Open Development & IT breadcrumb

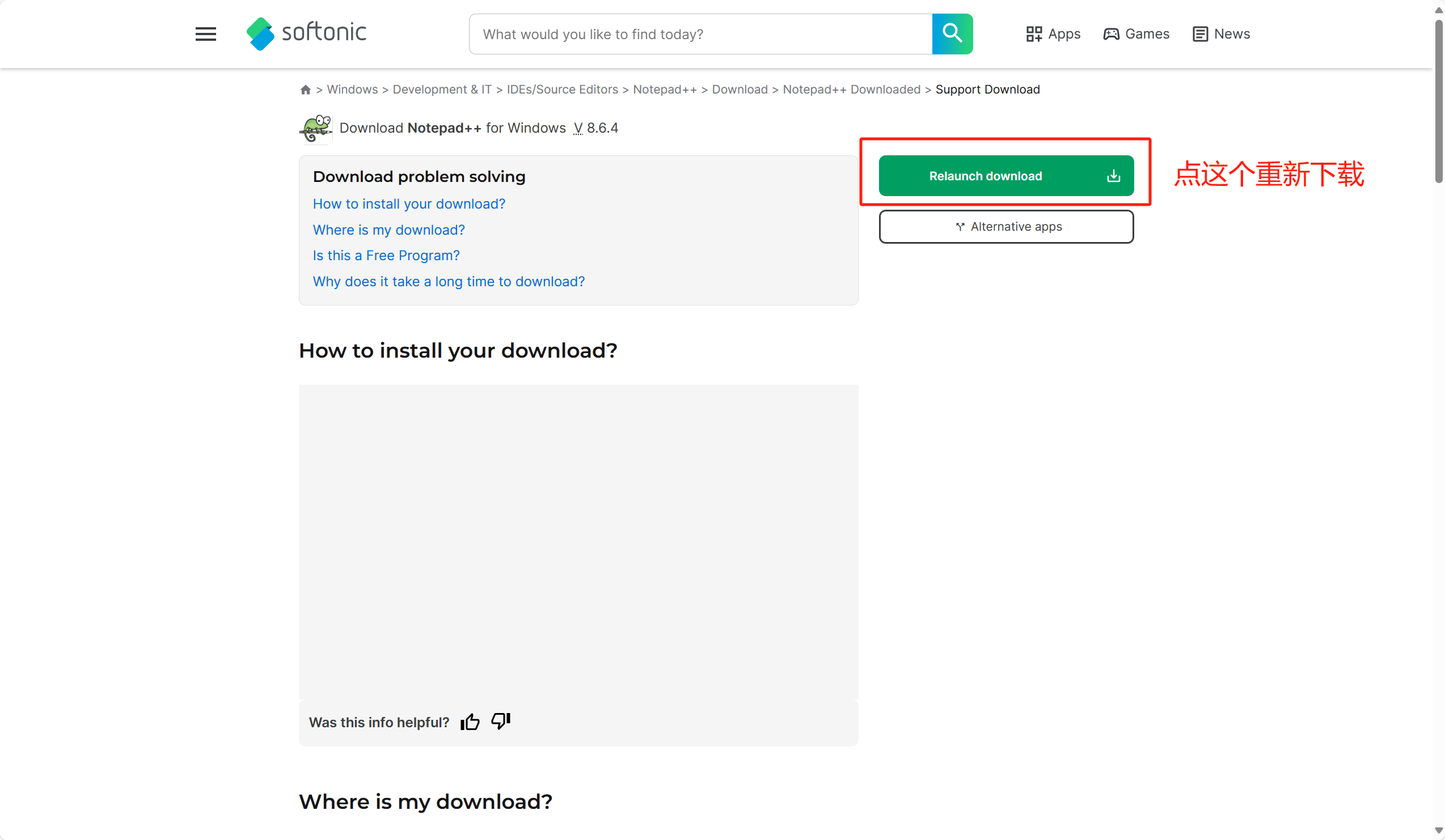[x=442, y=90]
